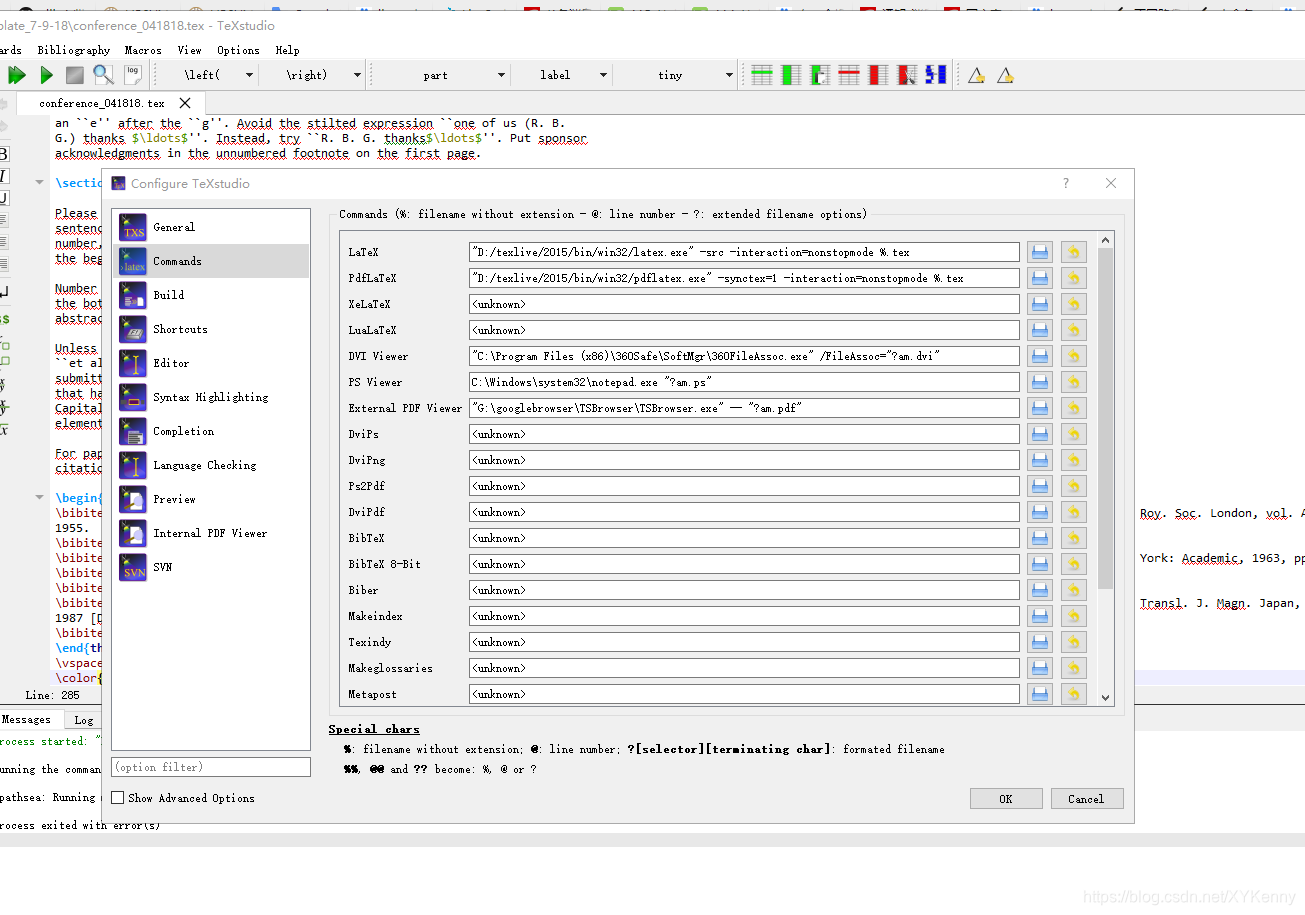Select the General settings category
This screenshot has height=915, width=1305.
211,227
